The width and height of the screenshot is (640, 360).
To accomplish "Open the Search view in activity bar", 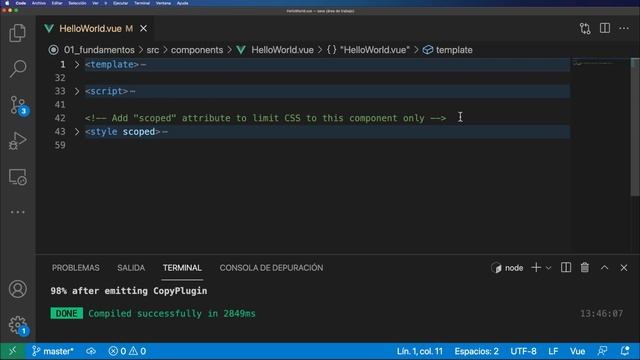I will 18,69.
